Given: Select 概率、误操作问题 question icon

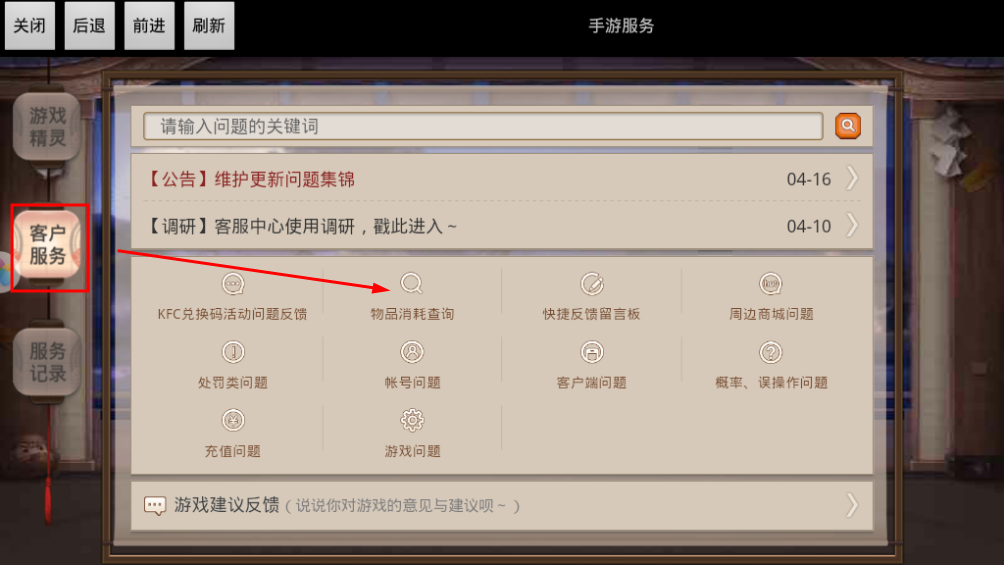Looking at the screenshot, I should pyautogui.click(x=770, y=352).
